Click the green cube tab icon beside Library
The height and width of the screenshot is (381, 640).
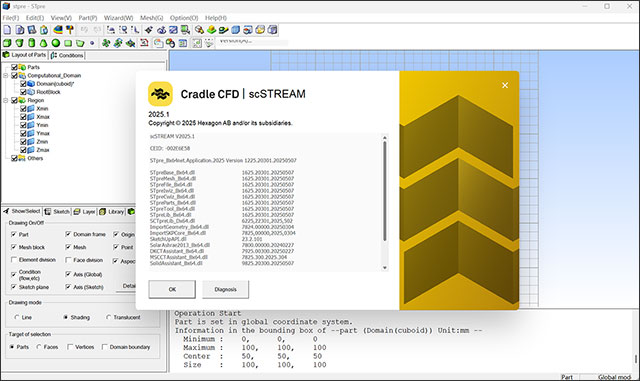click(131, 211)
